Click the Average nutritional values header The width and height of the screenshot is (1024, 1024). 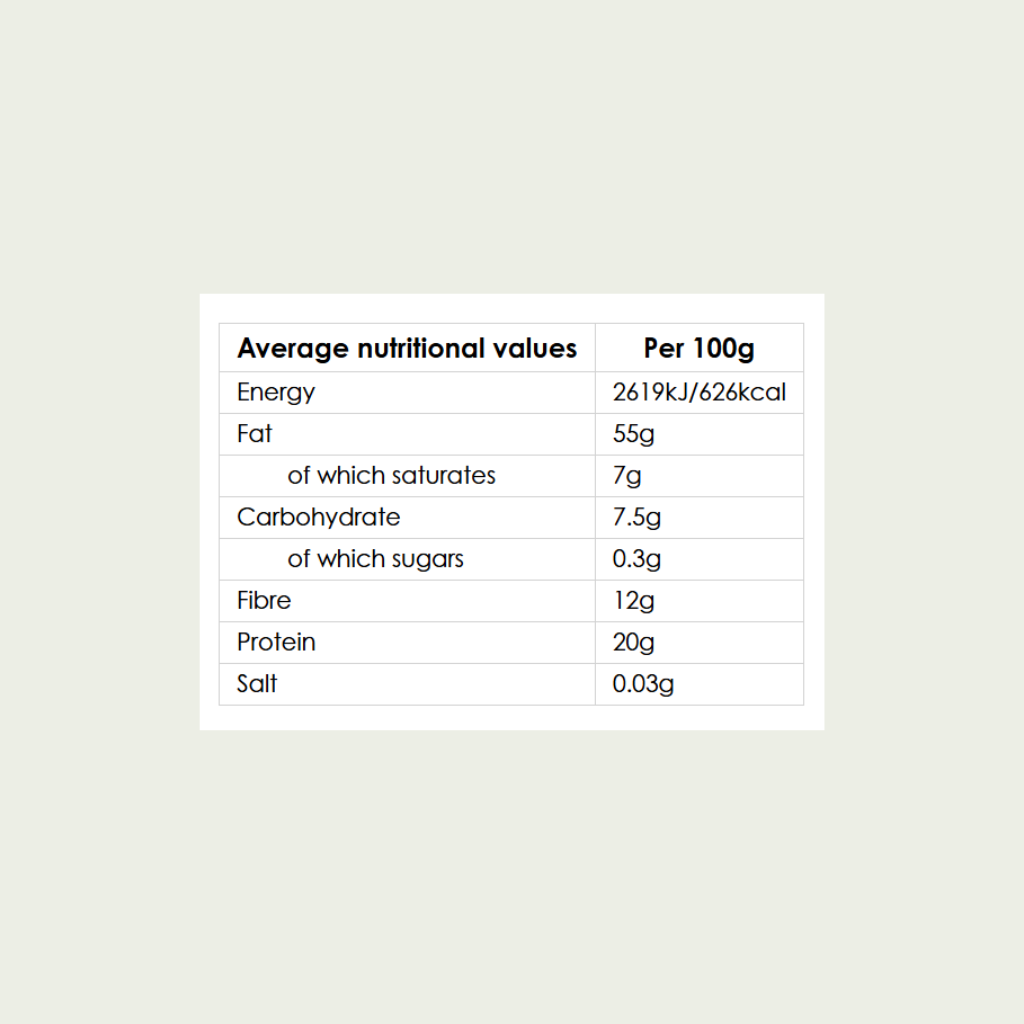pyautogui.click(x=407, y=348)
